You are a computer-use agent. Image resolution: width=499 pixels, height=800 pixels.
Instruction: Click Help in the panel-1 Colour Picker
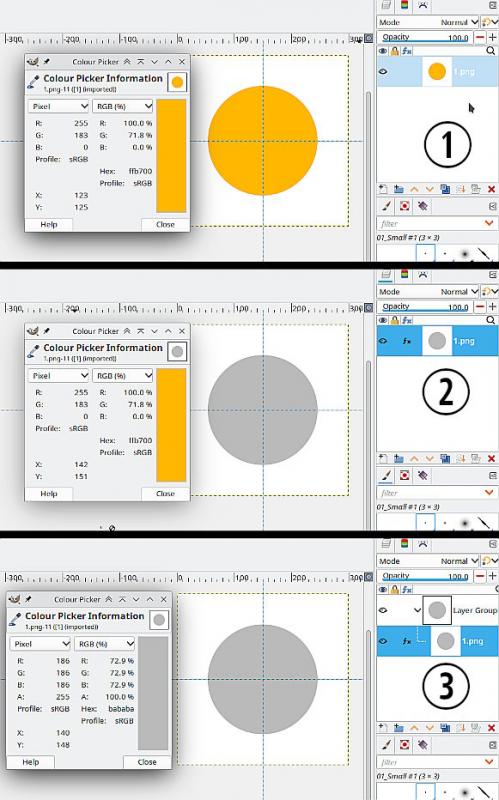[49, 224]
